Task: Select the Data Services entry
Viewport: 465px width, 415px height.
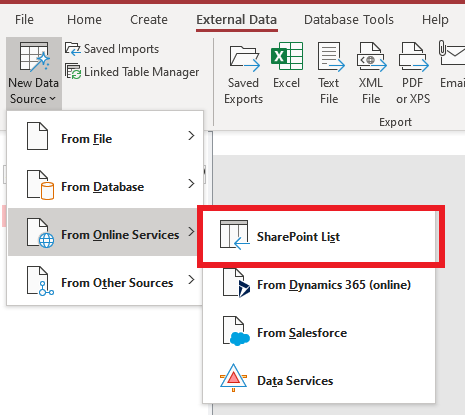Action: click(x=319, y=381)
